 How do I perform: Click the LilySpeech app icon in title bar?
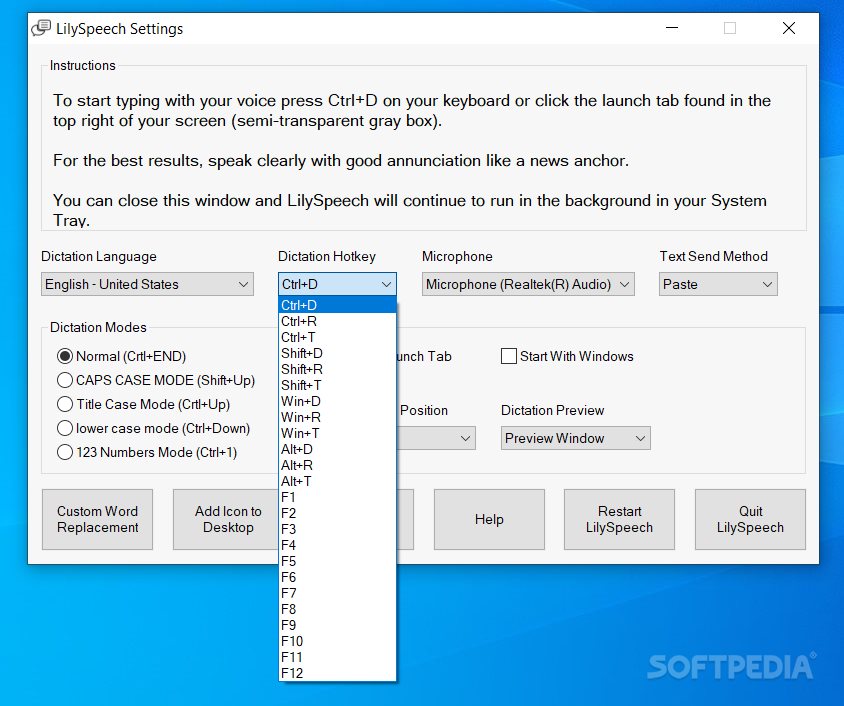click(x=41, y=28)
